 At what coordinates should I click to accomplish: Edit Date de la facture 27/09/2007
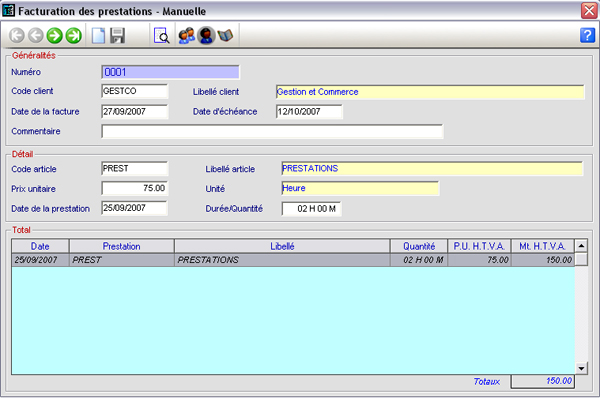(x=135, y=111)
